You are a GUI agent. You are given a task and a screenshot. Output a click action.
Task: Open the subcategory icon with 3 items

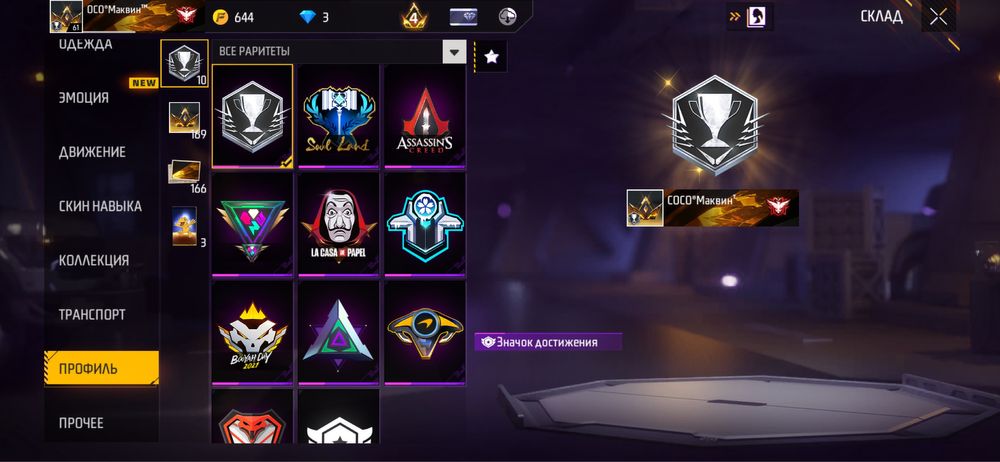[x=184, y=227]
